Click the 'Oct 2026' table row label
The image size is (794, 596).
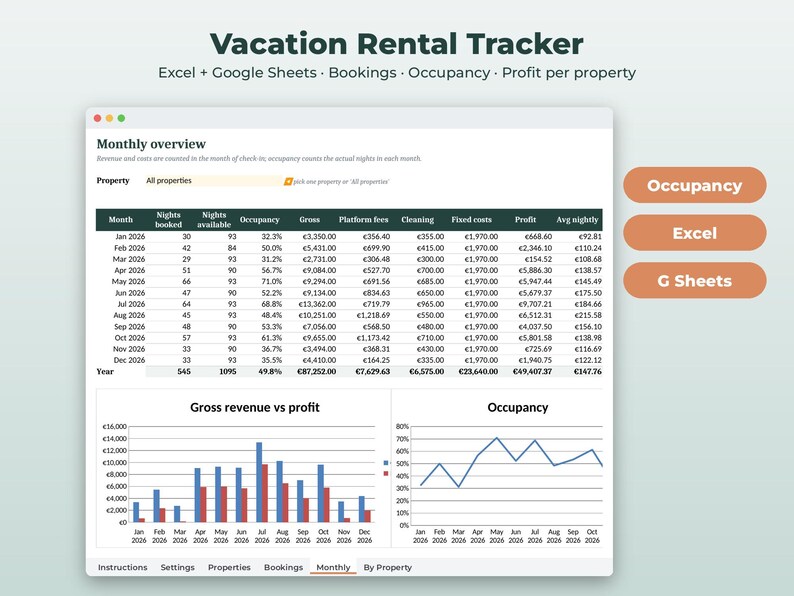pos(130,338)
